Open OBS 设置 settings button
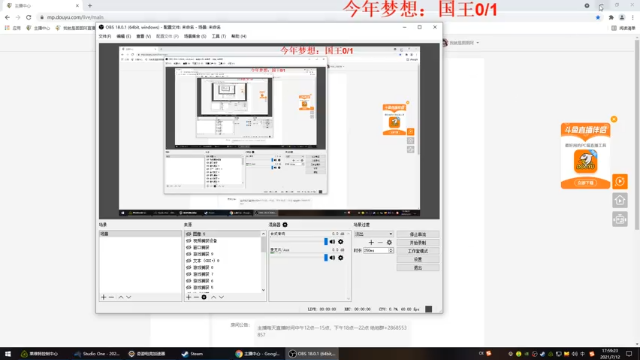640x360 pixels. coord(418,259)
